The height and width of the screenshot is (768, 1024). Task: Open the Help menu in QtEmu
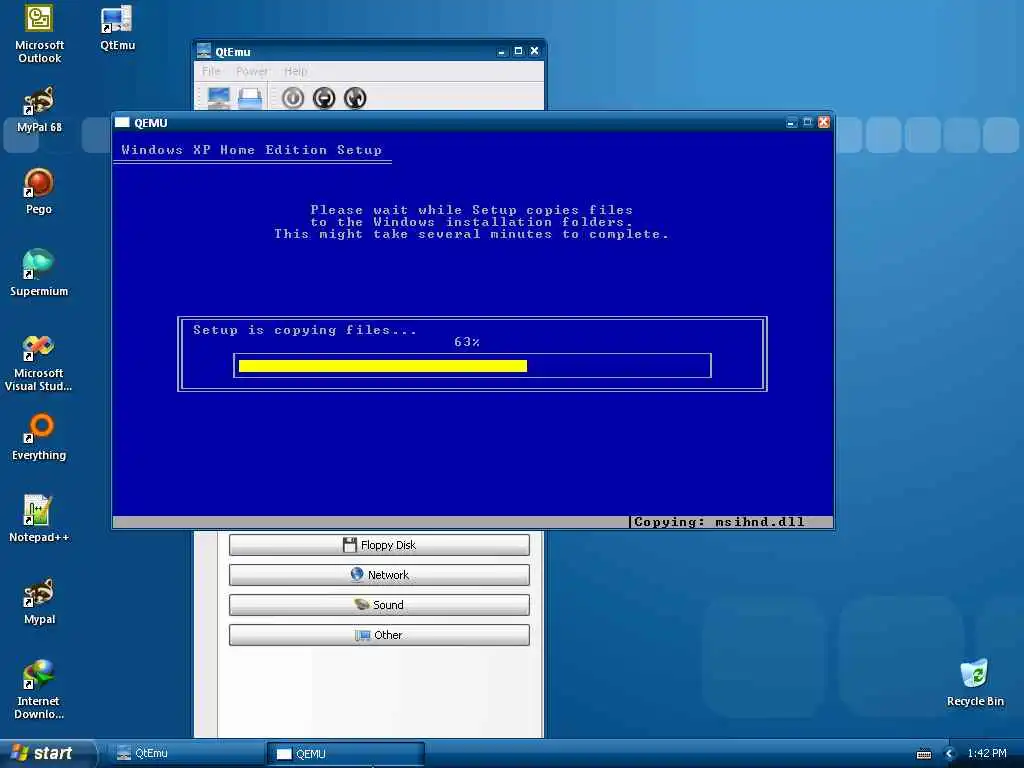point(295,71)
